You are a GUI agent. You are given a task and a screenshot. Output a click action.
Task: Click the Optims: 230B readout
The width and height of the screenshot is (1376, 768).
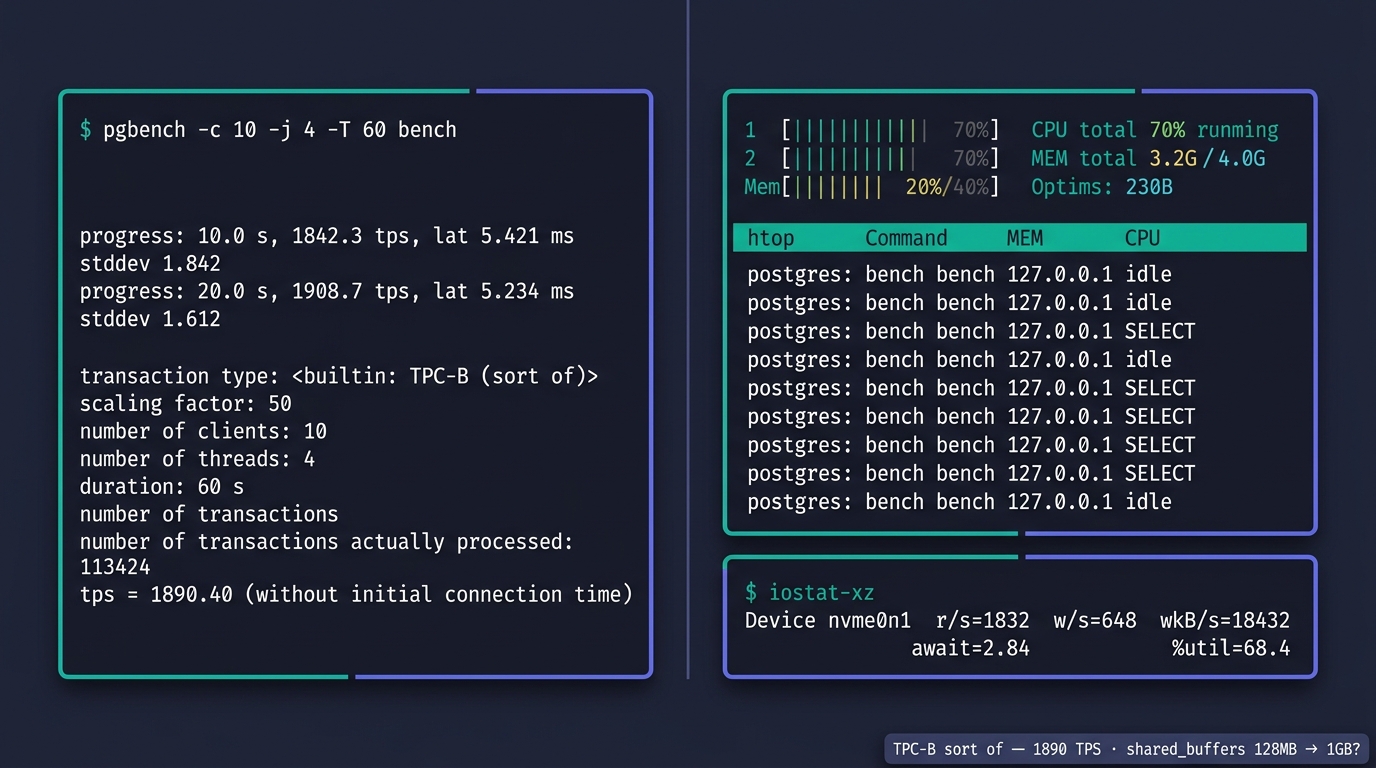pyautogui.click(x=1102, y=187)
